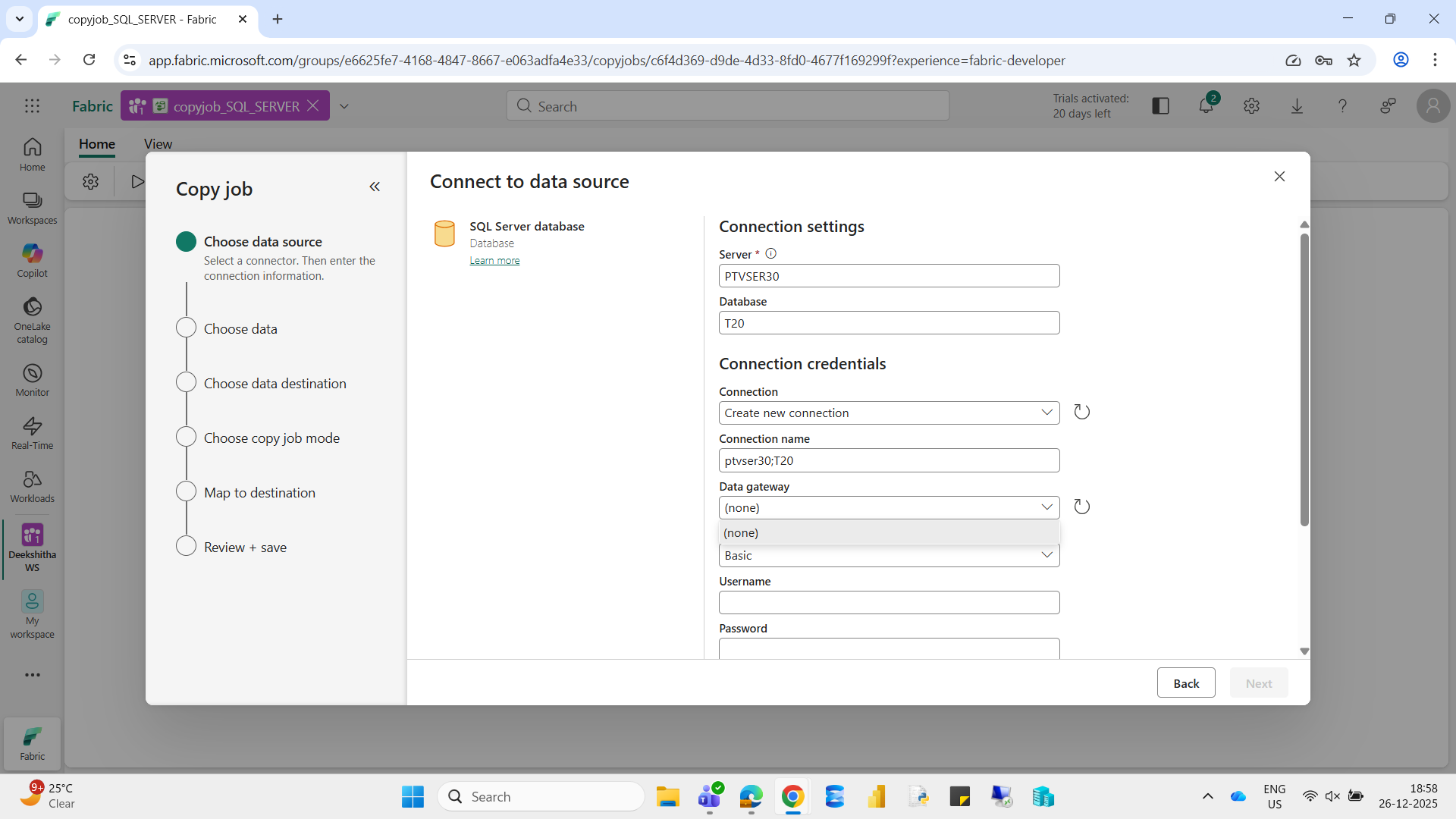
Task: Switch to Deekshitha WS workspace
Action: (32, 548)
